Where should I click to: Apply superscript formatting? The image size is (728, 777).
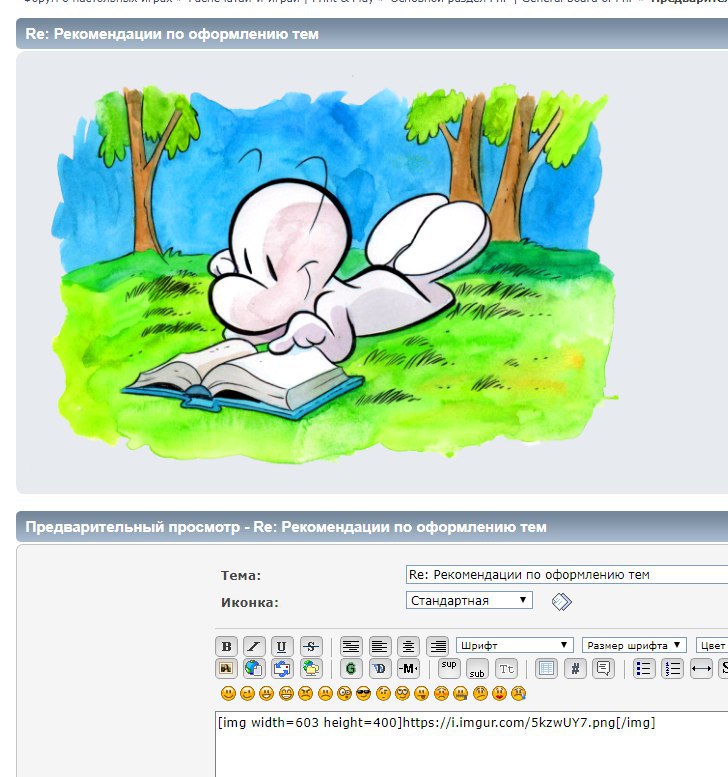pyautogui.click(x=449, y=668)
